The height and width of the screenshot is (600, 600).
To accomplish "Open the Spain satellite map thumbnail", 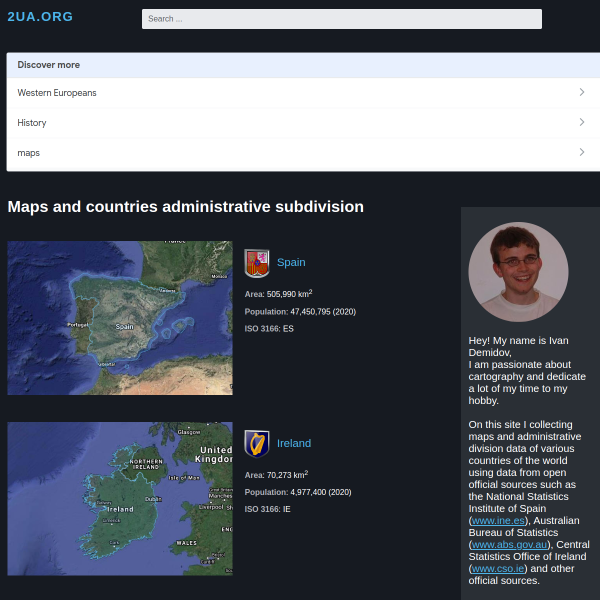I will 120,318.
